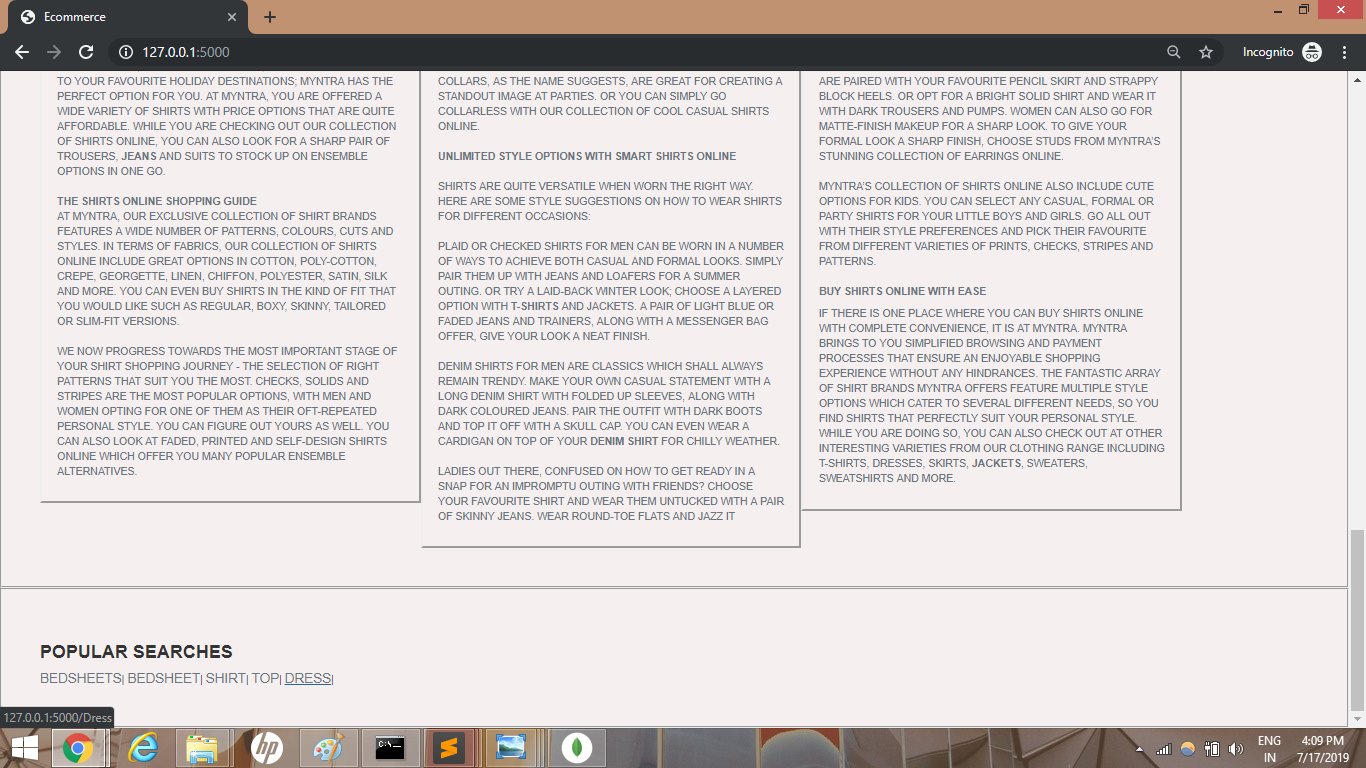Open the zoom magnifier in address bar
The height and width of the screenshot is (768, 1366).
pos(1174,52)
